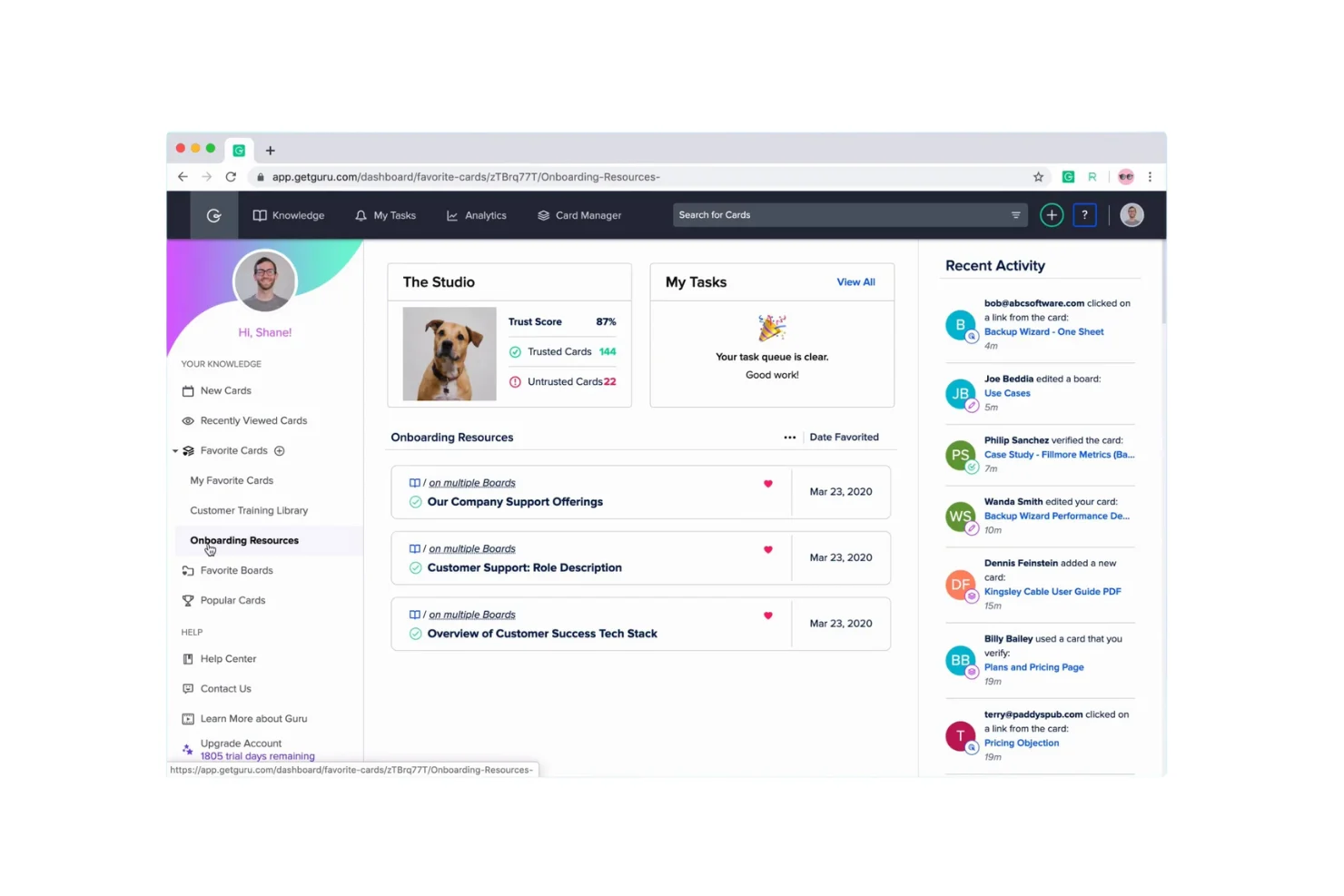Image resolution: width=1344 pixels, height=896 pixels.
Task: Open Analytics in top navigation
Action: coord(477,215)
